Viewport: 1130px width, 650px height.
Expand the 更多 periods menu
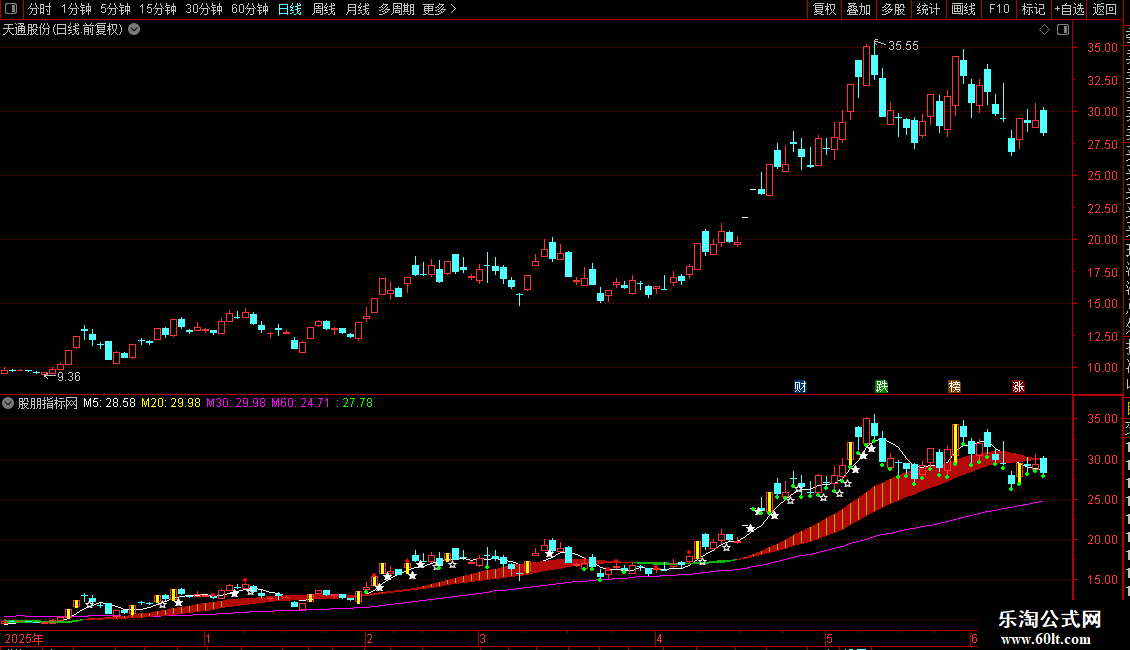tap(440, 9)
